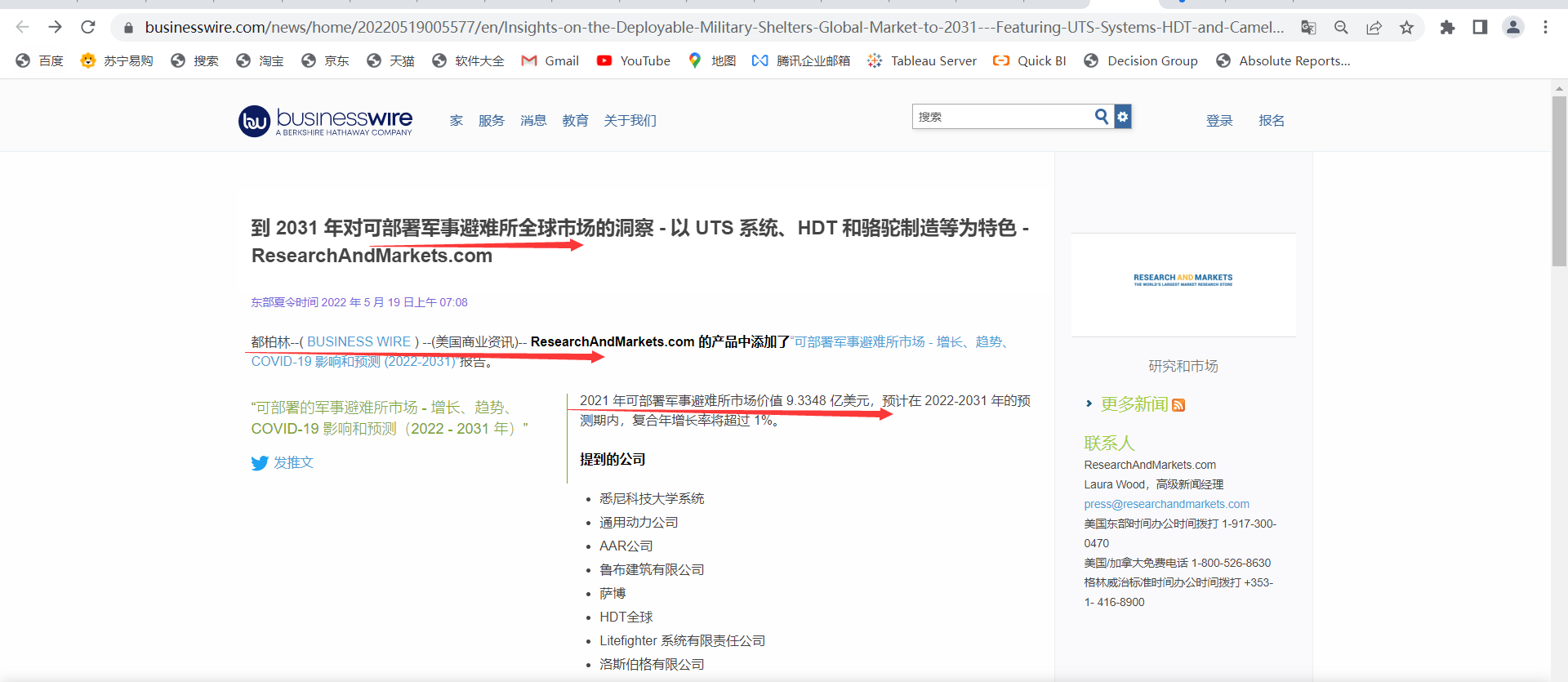1568x682 pixels.
Task: Click the press@researchandmarkets.com email link
Action: point(1167,504)
